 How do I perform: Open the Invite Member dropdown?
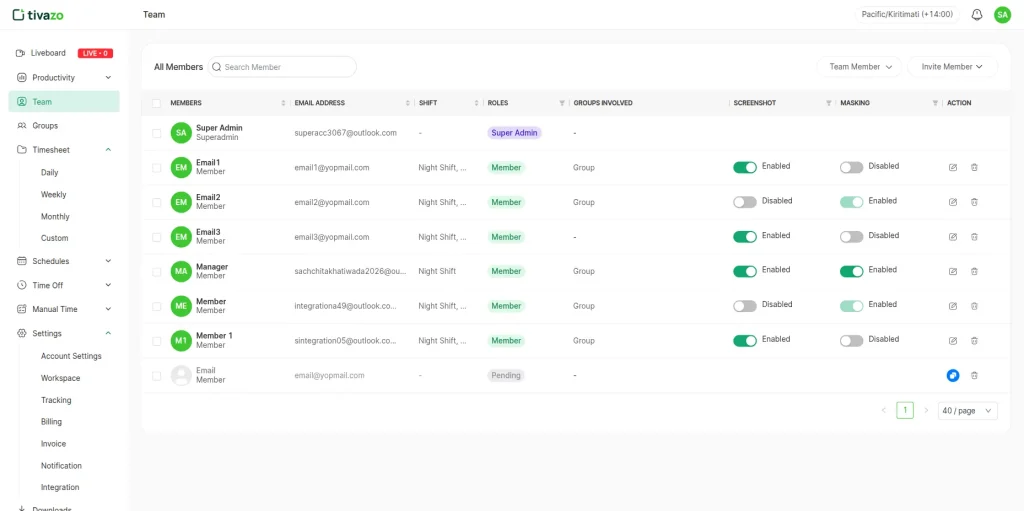[952, 67]
